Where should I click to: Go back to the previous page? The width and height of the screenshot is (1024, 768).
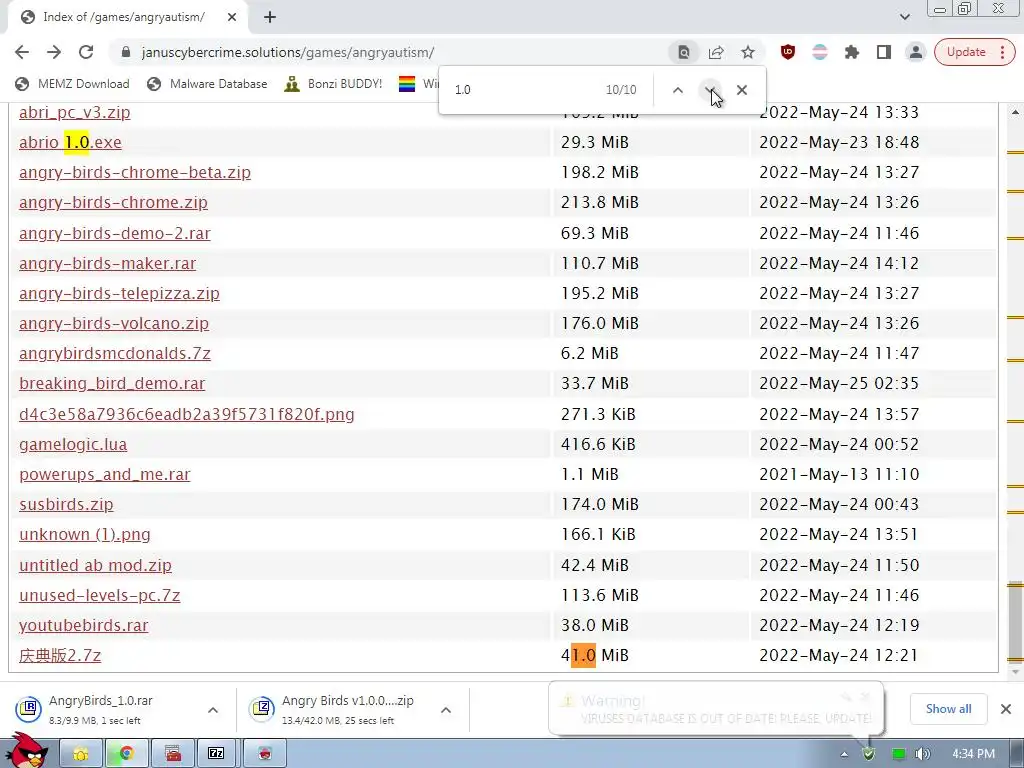[x=22, y=52]
